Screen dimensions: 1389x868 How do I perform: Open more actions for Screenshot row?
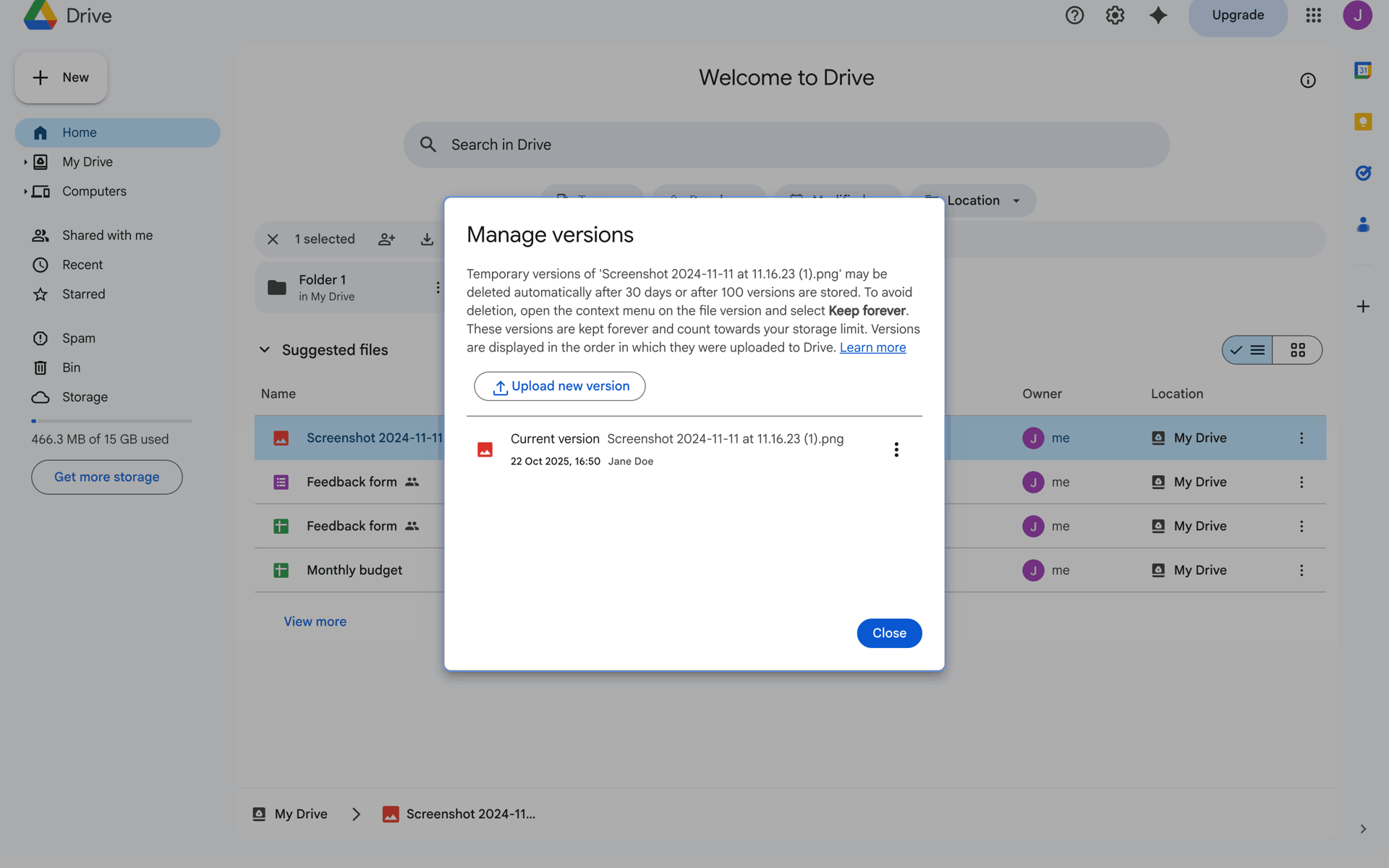(x=1301, y=438)
